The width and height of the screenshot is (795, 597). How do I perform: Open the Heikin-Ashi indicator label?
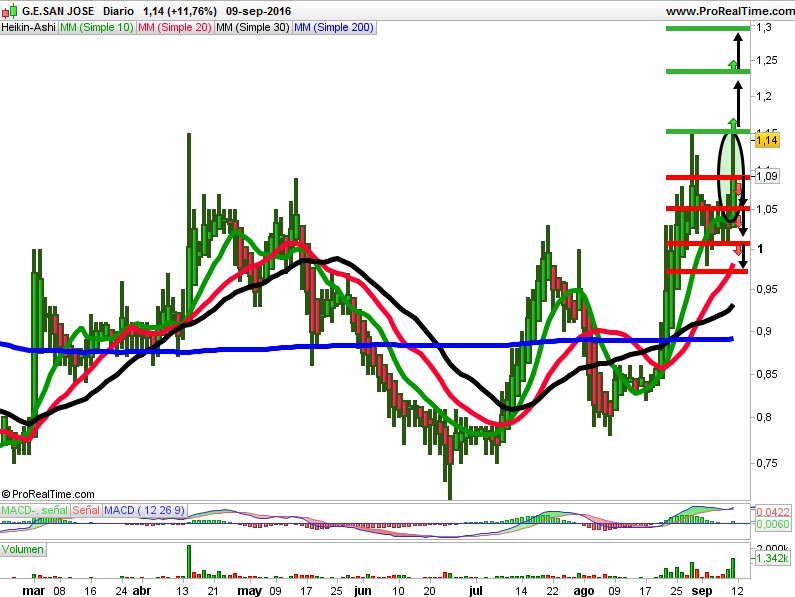tap(29, 27)
